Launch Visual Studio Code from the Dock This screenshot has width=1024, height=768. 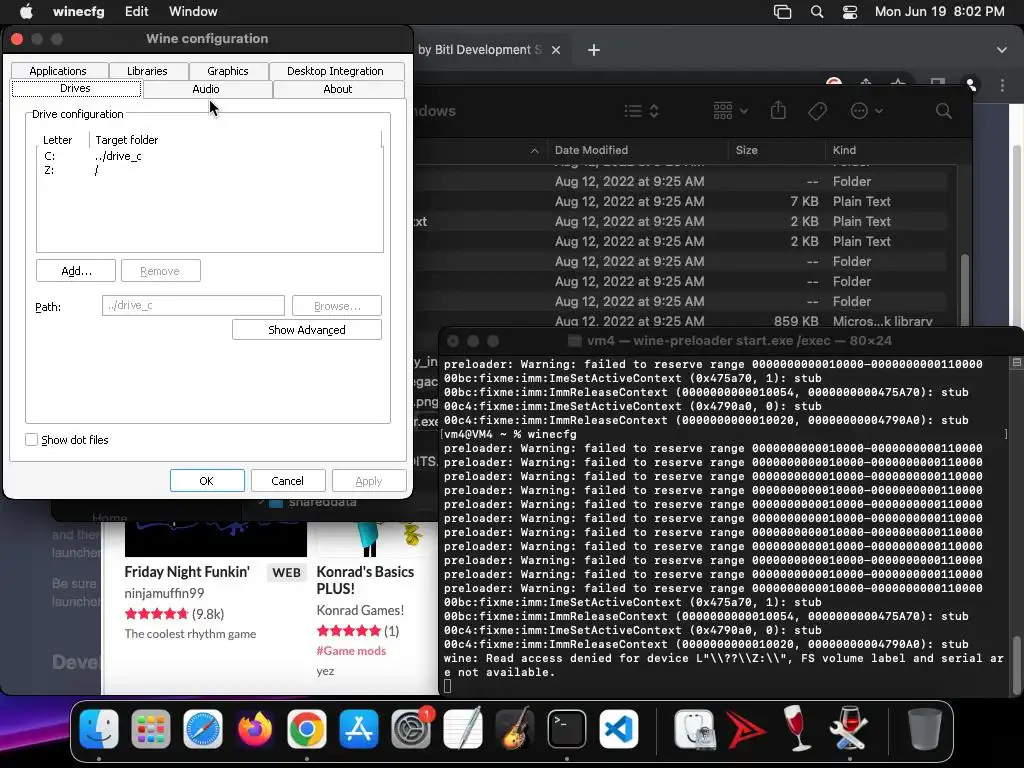(x=618, y=729)
